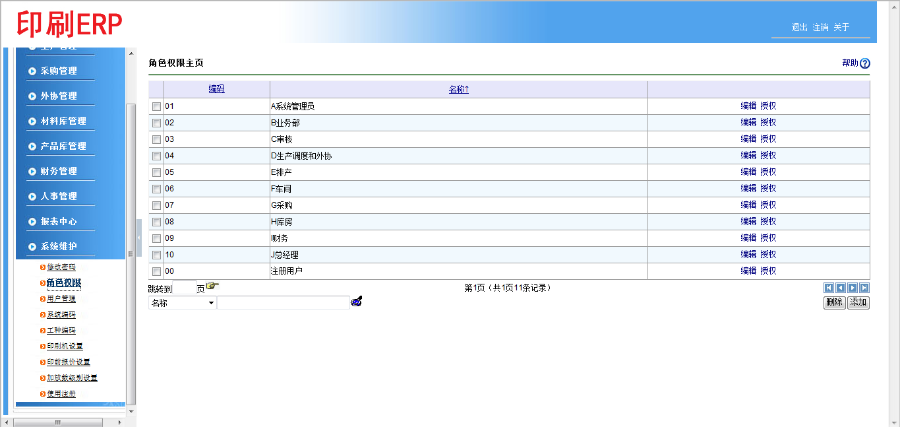Click 编辑 for A系统管理员
The height and width of the screenshot is (427, 900).
[x=748, y=106]
